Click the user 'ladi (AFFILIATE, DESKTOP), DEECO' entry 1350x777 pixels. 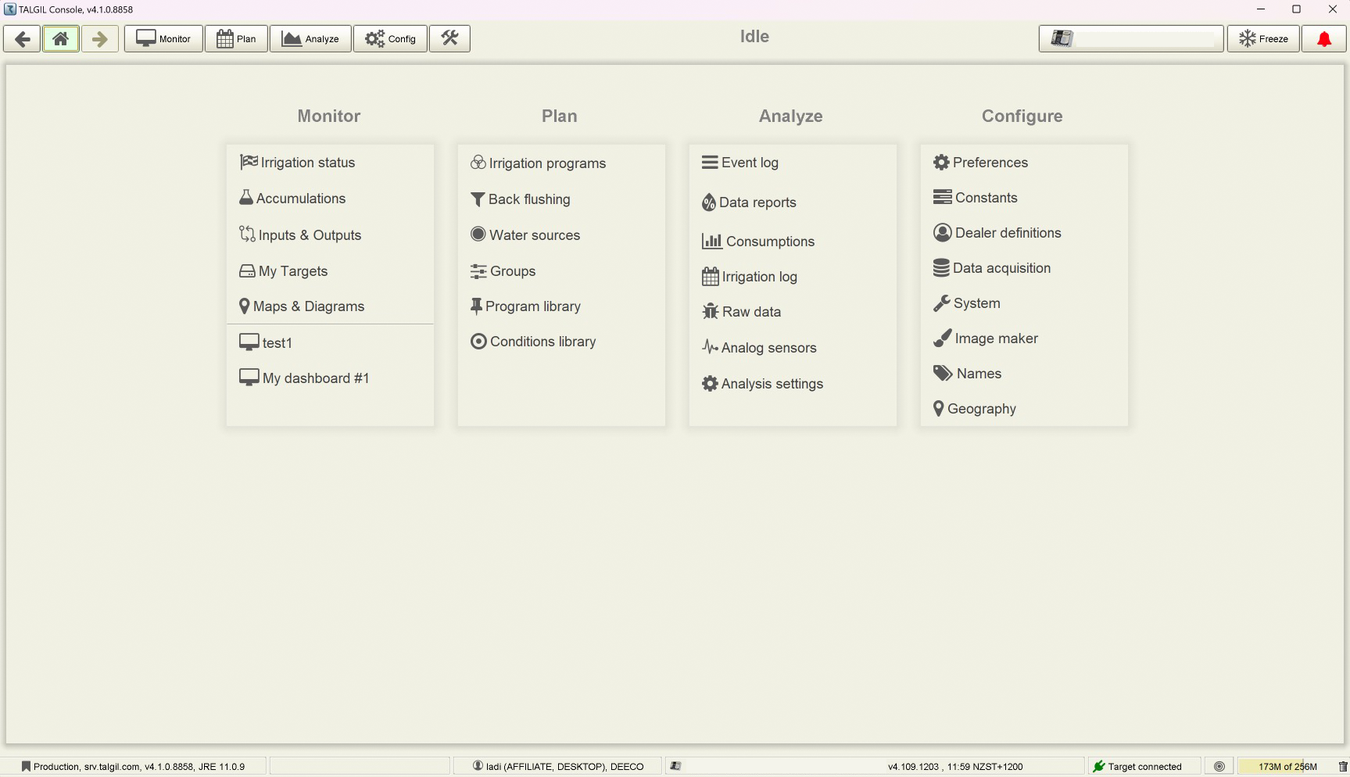point(558,766)
